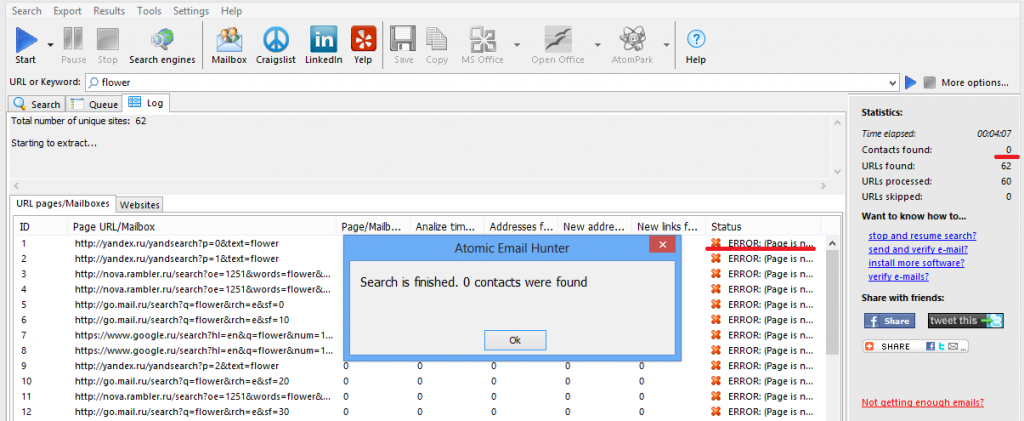Open the Settings menu
This screenshot has height=421, width=1024.
tap(191, 11)
